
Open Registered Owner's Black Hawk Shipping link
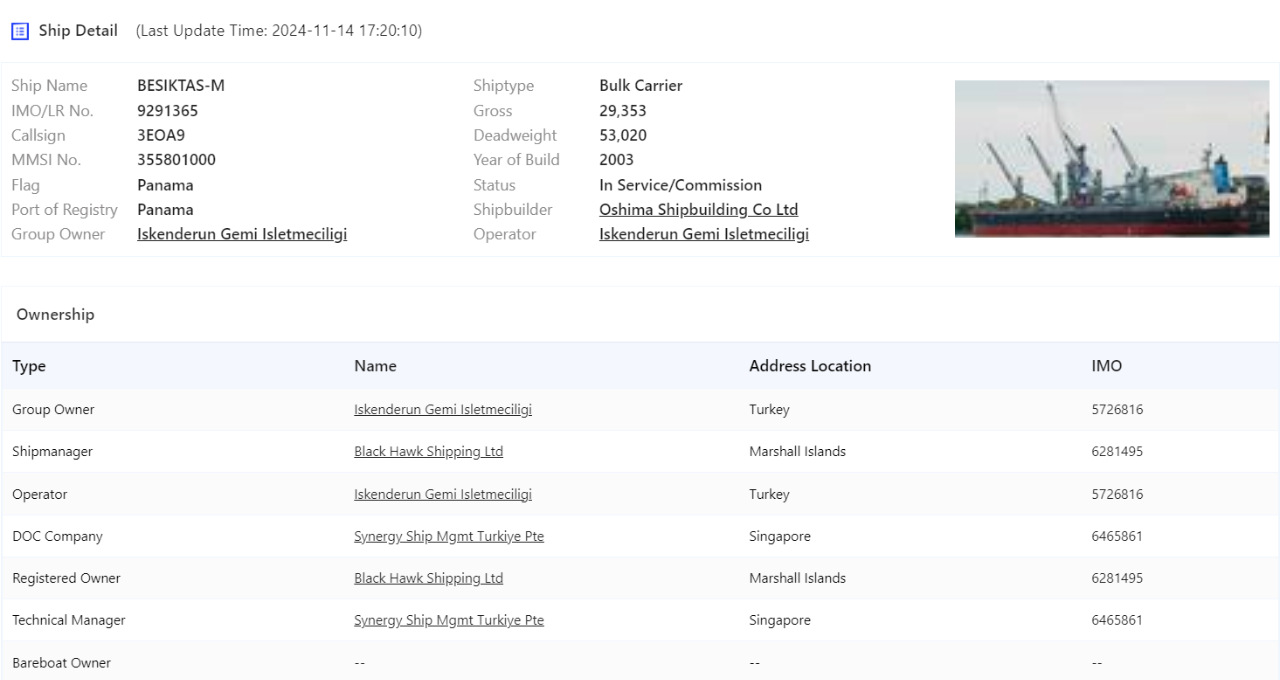[428, 578]
